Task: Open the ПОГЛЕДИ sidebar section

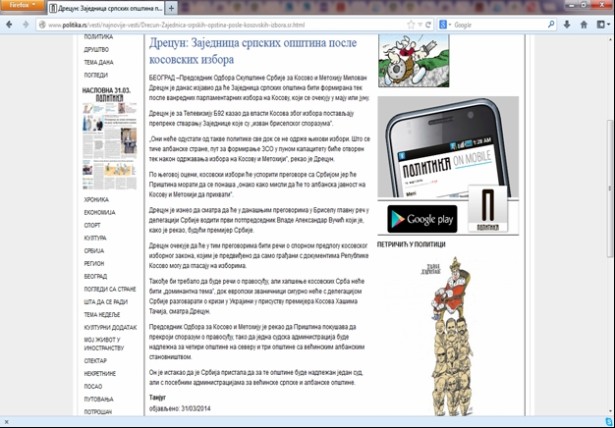Action: pos(96,75)
